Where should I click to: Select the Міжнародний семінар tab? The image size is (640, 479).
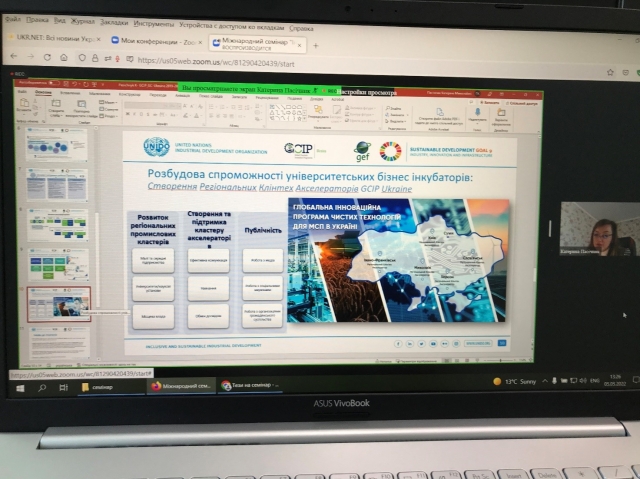click(x=258, y=44)
